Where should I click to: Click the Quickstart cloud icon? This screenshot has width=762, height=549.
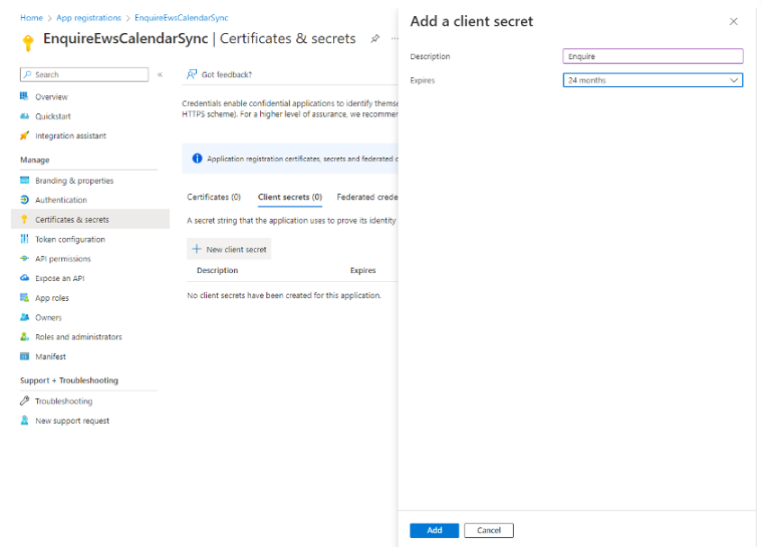pos(24,116)
